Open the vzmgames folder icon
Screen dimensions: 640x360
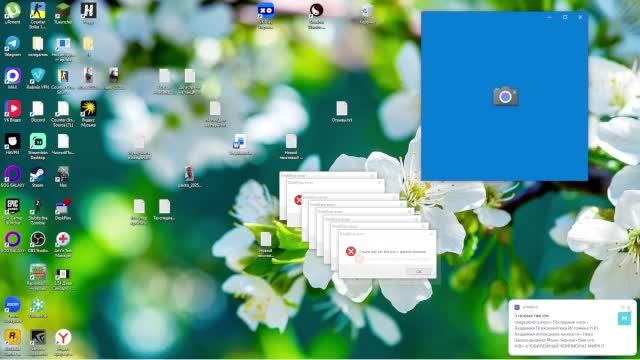tap(38, 43)
